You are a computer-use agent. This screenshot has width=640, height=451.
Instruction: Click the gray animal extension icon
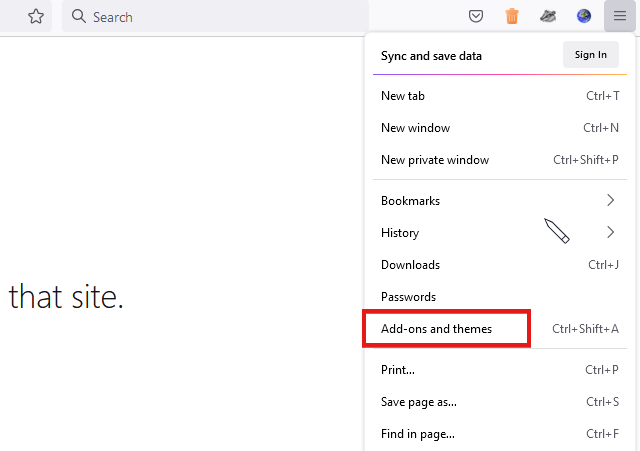[548, 16]
